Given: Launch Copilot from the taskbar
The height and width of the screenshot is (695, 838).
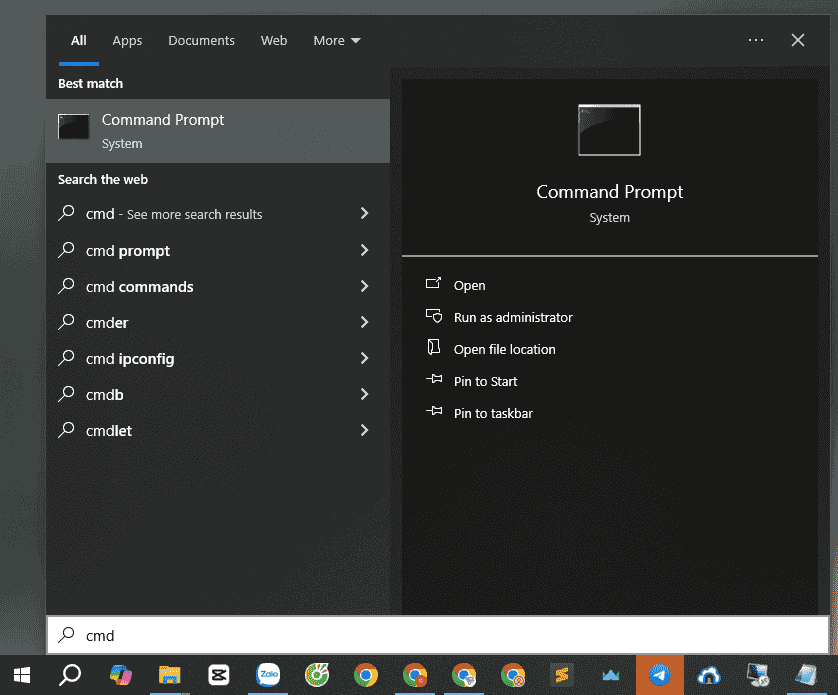Looking at the screenshot, I should coord(120,675).
